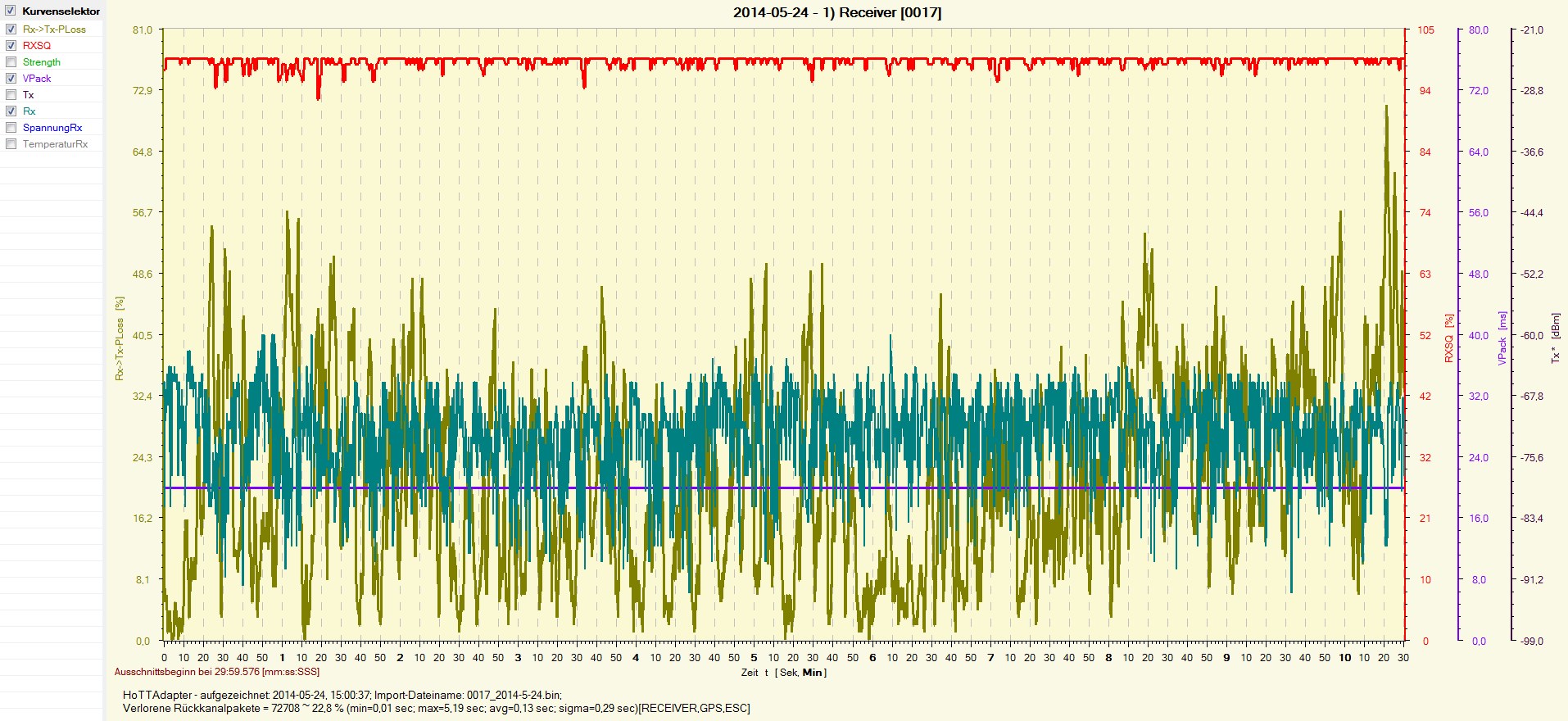Click the 'Verlorene Rückkanalpakete' statistics line
Image resolution: width=1568 pixels, height=721 pixels.
[436, 708]
